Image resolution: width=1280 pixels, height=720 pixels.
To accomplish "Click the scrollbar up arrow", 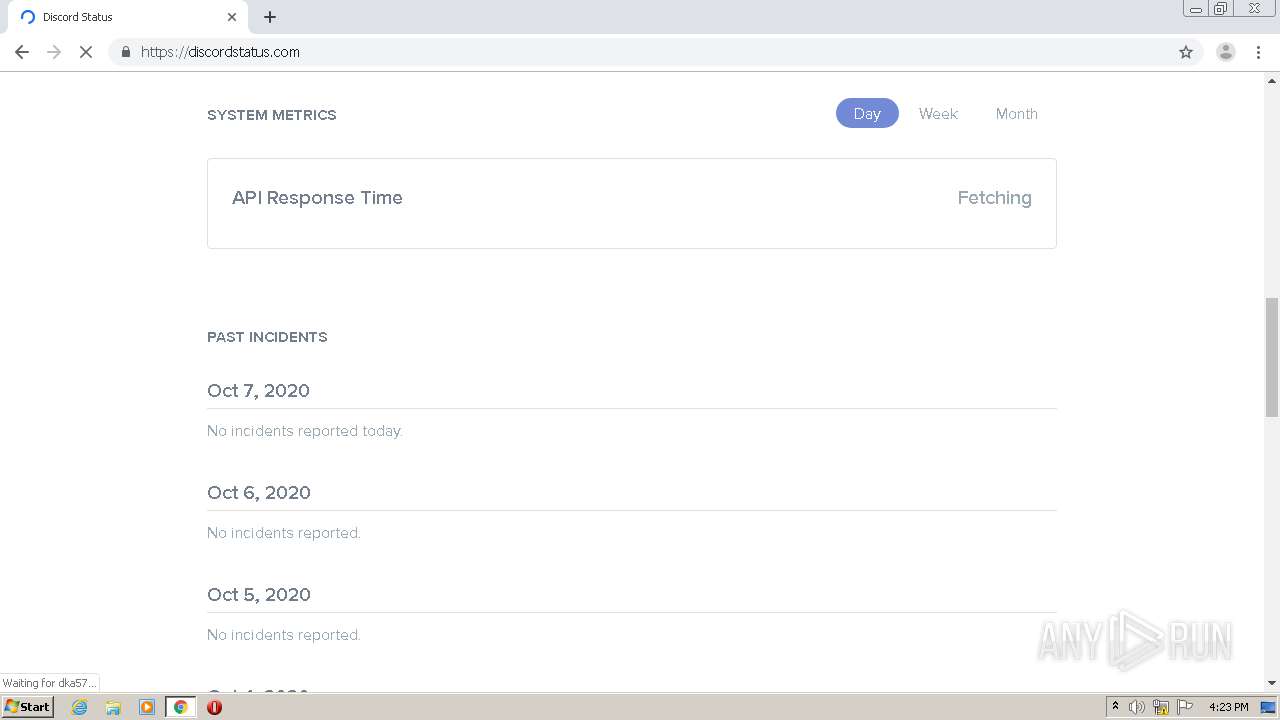I will [1272, 80].
